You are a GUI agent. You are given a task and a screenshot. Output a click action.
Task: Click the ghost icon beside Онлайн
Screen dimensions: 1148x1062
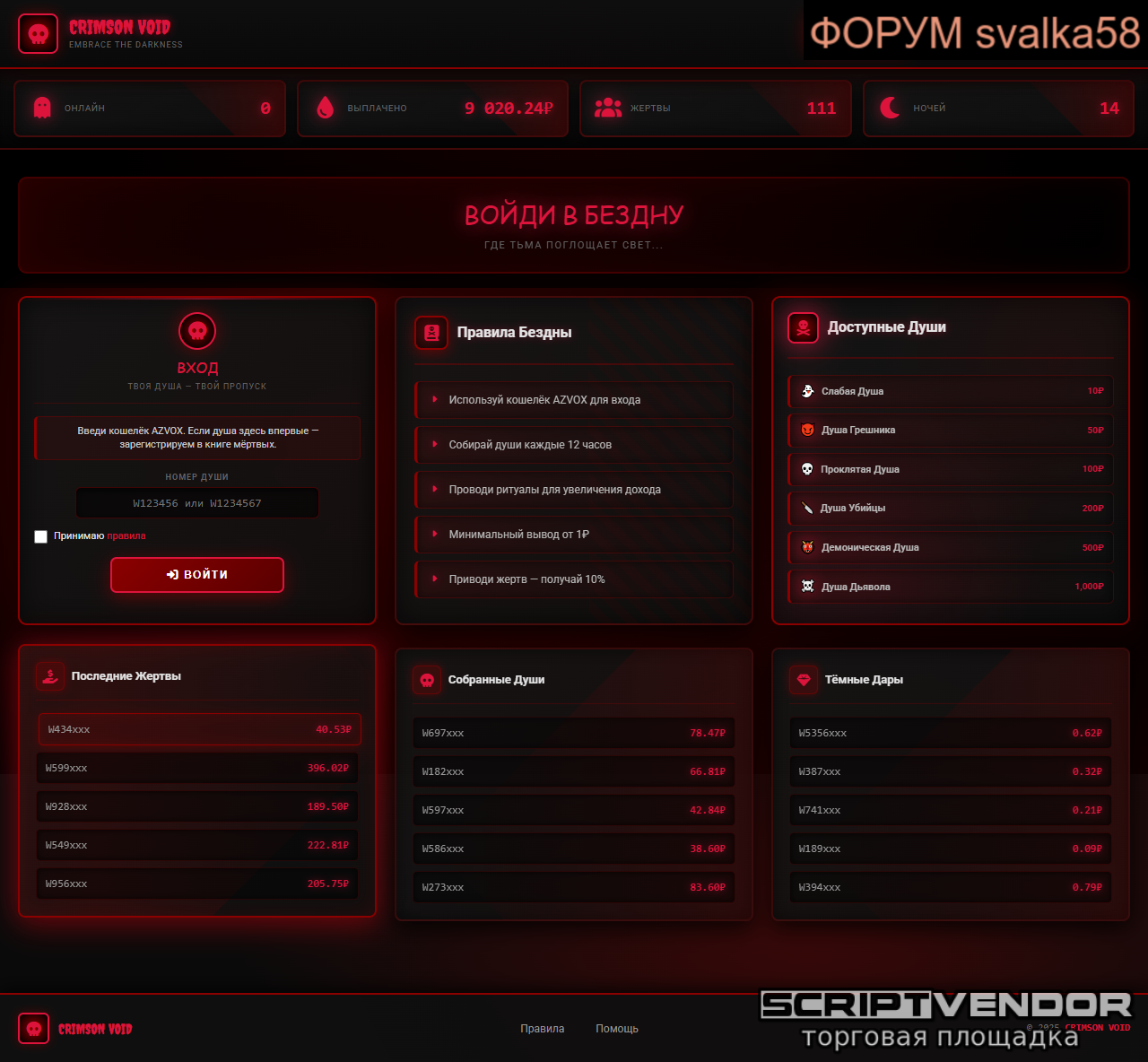tap(42, 108)
